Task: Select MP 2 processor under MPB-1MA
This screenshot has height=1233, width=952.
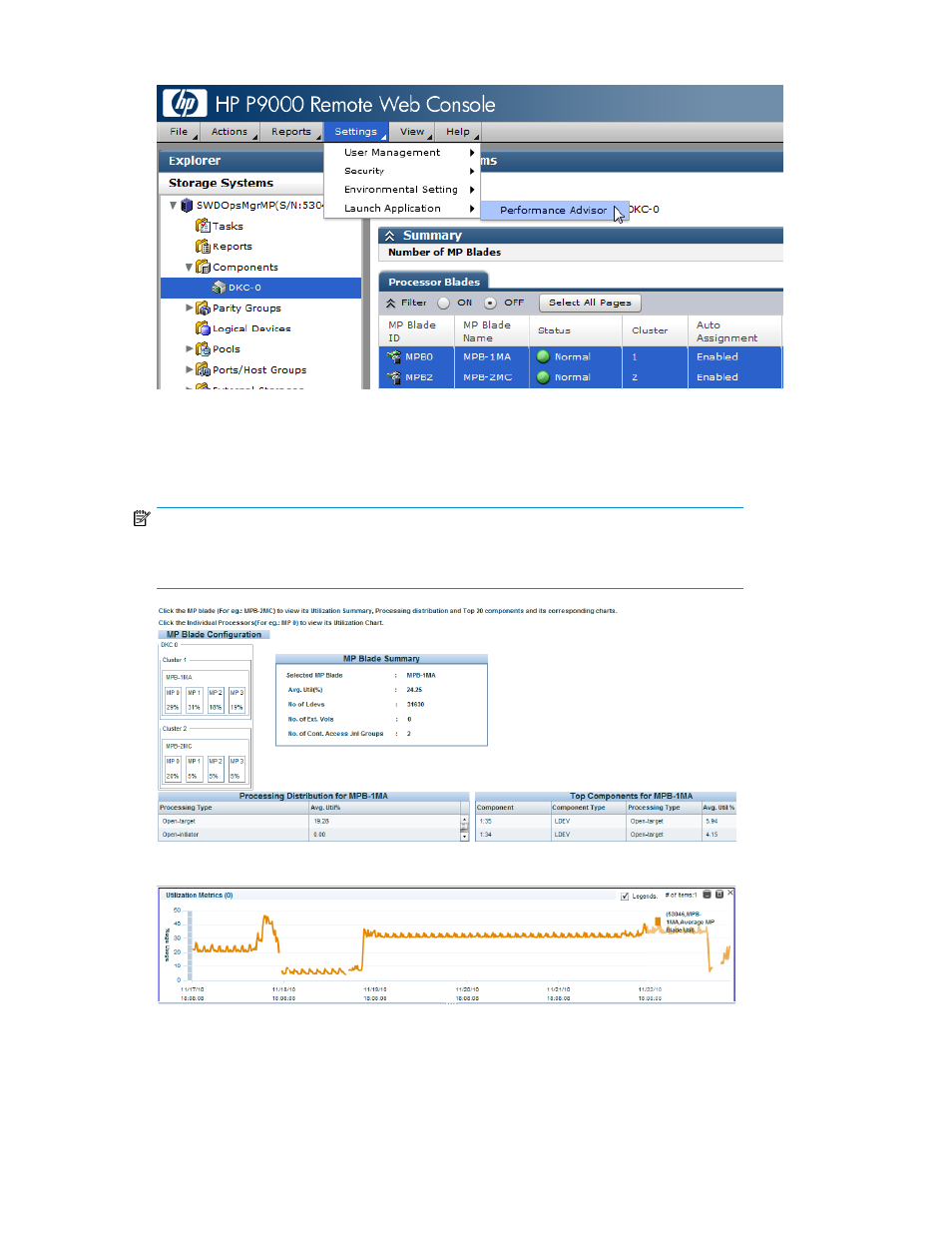Action: pos(216,700)
